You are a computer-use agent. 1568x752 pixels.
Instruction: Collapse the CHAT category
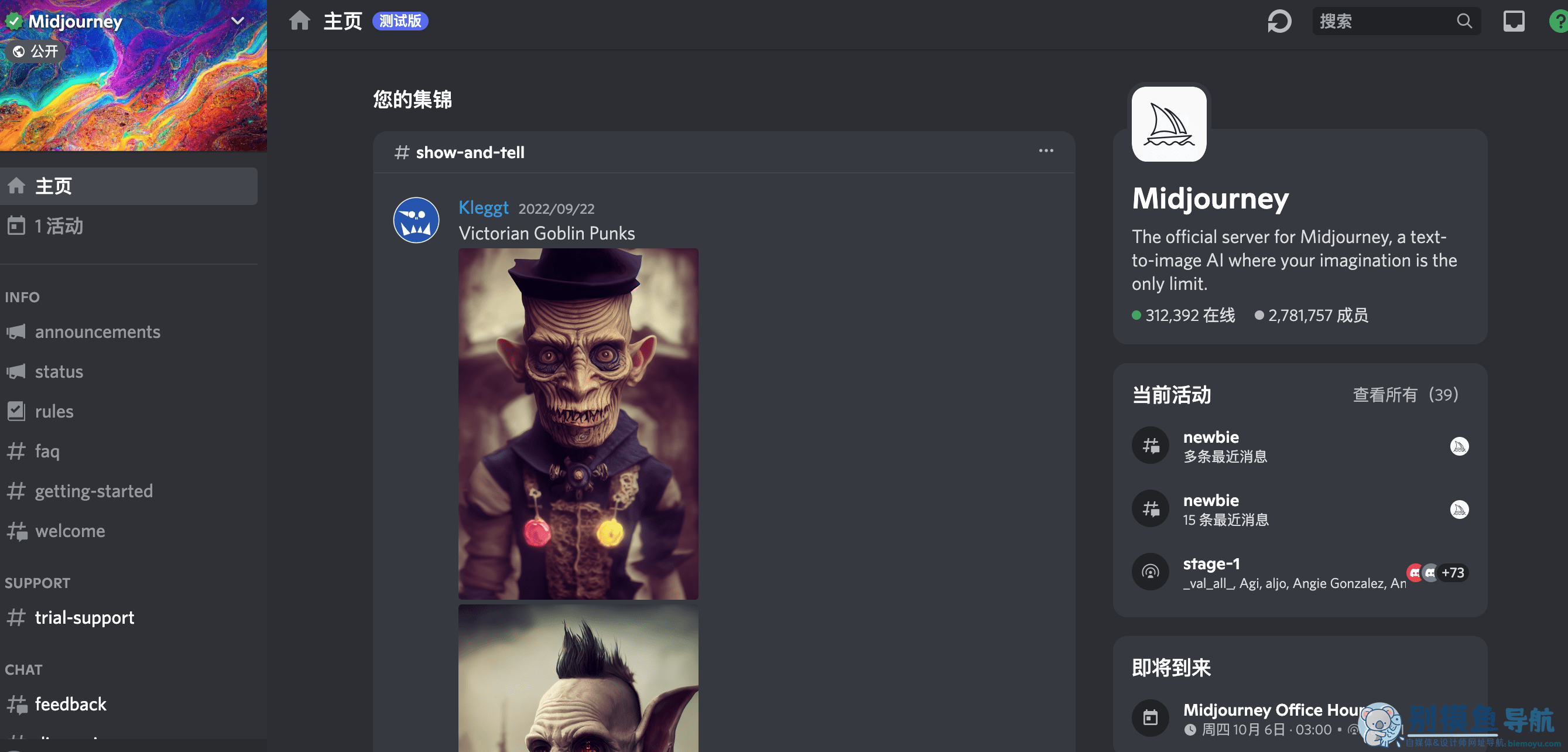pyautogui.click(x=24, y=669)
